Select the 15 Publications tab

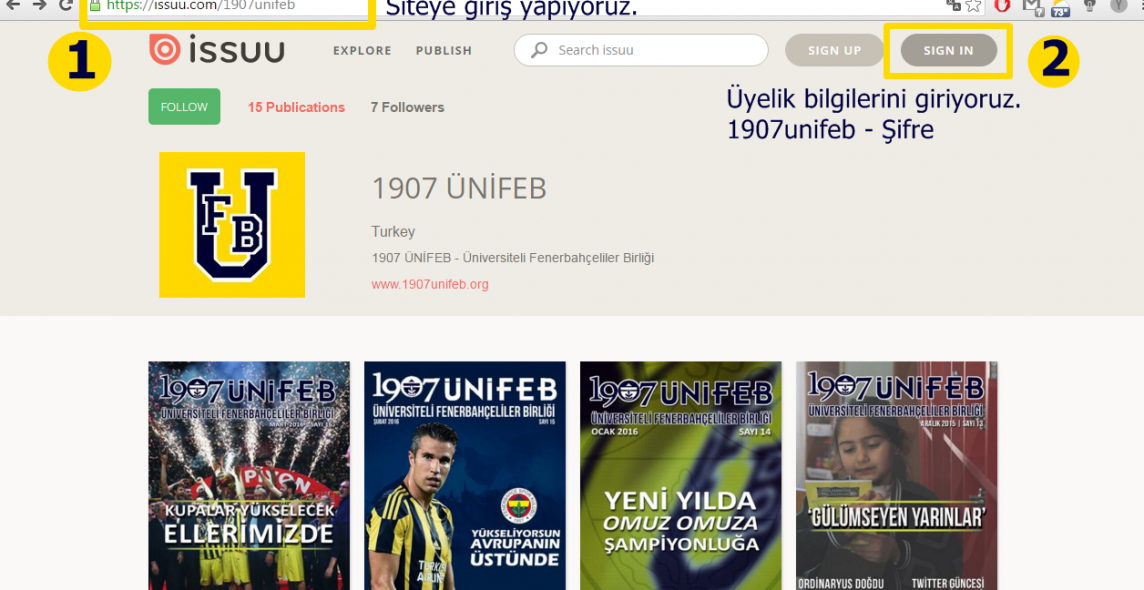pyautogui.click(x=296, y=107)
